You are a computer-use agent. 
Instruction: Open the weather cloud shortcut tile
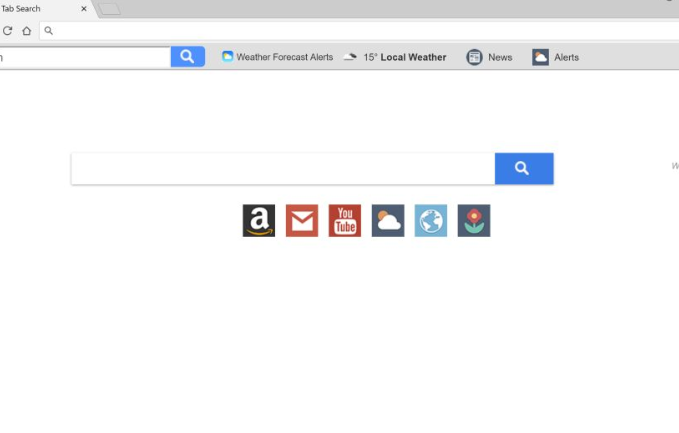tap(388, 220)
